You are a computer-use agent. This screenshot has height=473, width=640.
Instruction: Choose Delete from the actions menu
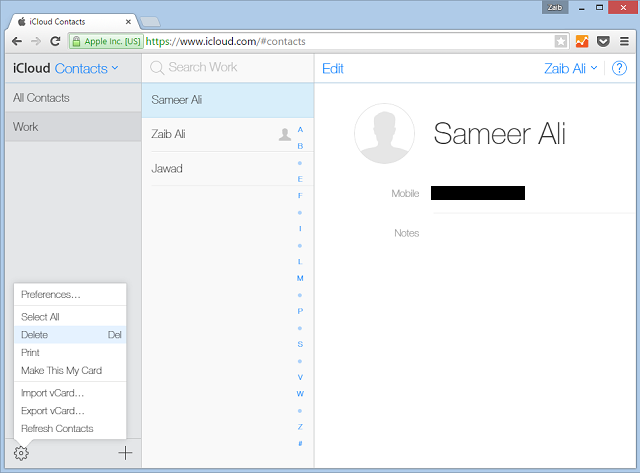point(70,335)
